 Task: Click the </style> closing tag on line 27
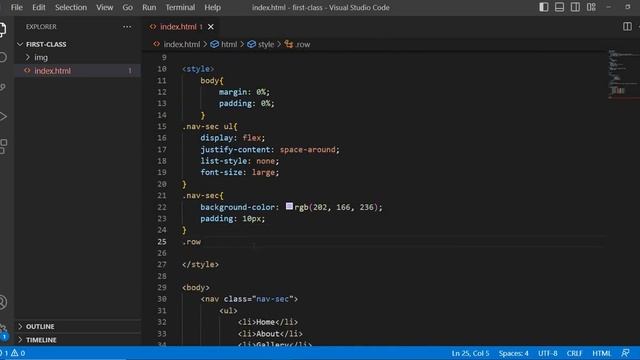pos(200,264)
